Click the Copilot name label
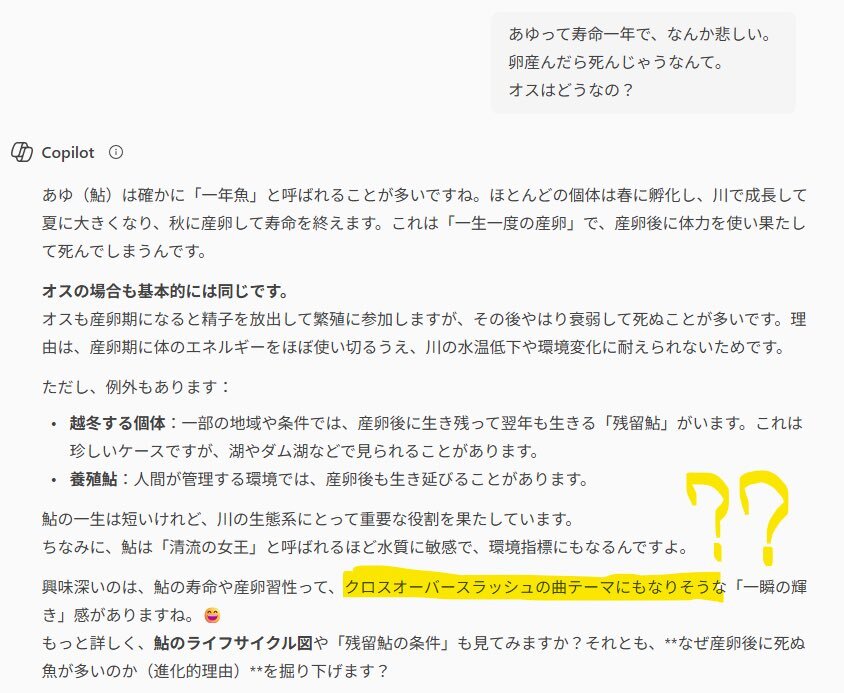This screenshot has width=844, height=693. click(x=68, y=153)
